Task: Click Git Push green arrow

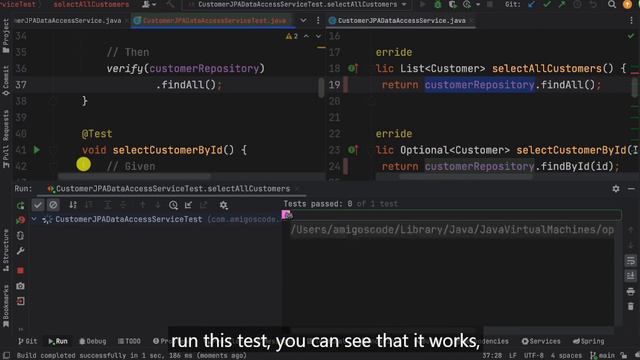Action: point(562,4)
